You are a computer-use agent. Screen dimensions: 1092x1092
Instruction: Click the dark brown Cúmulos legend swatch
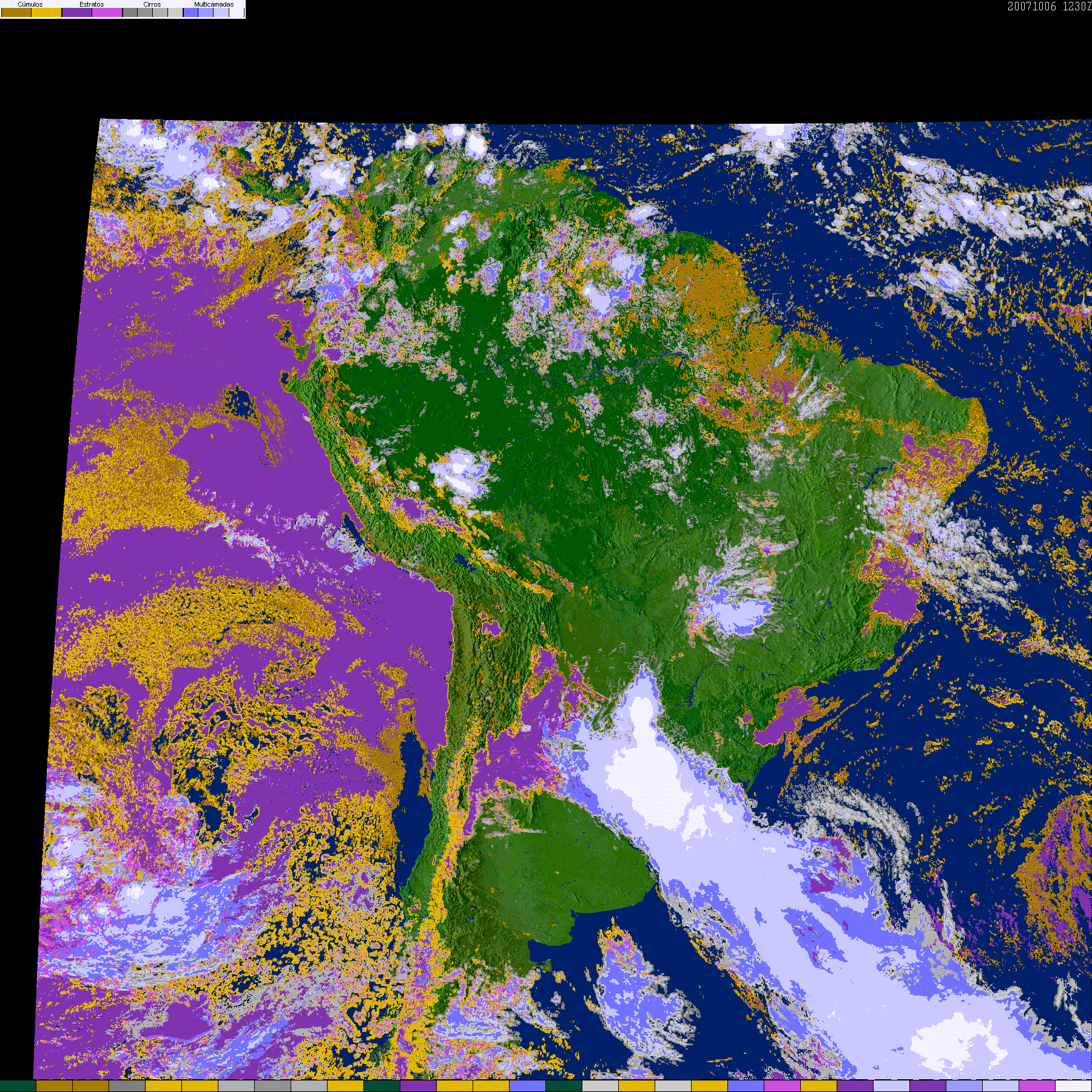pos(16,13)
